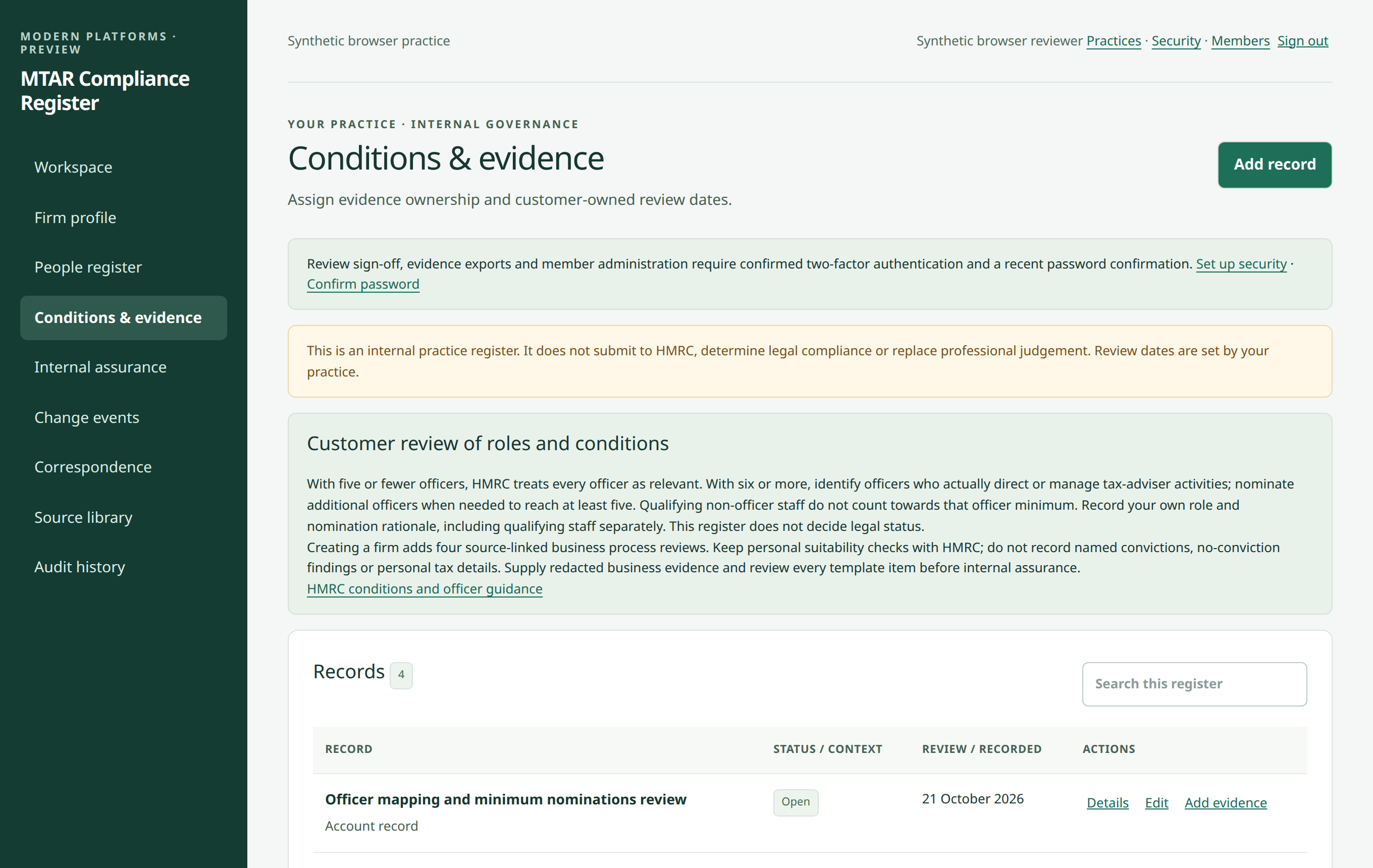Click the 'Customer review of roles and conditions' heading
The image size is (1373, 868).
tap(488, 443)
